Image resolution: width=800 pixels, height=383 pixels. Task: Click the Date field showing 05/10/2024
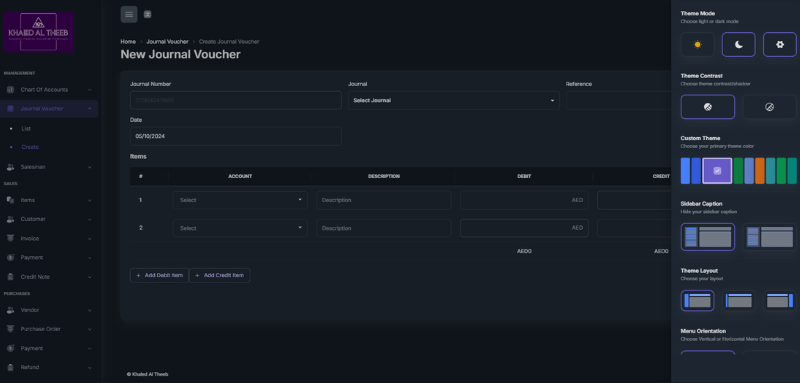coord(236,136)
